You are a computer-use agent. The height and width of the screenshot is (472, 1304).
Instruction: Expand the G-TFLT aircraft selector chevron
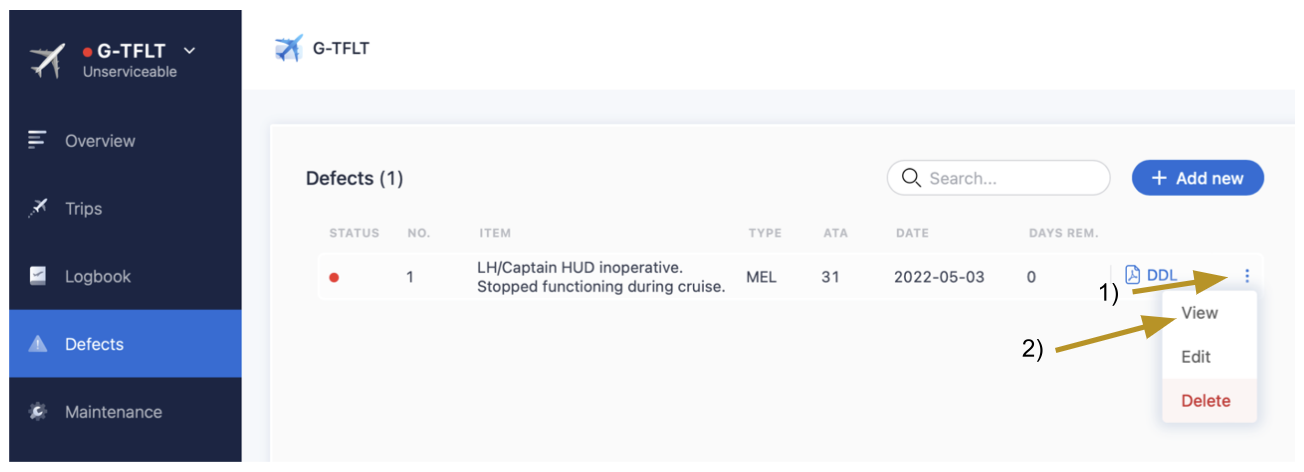(x=191, y=51)
